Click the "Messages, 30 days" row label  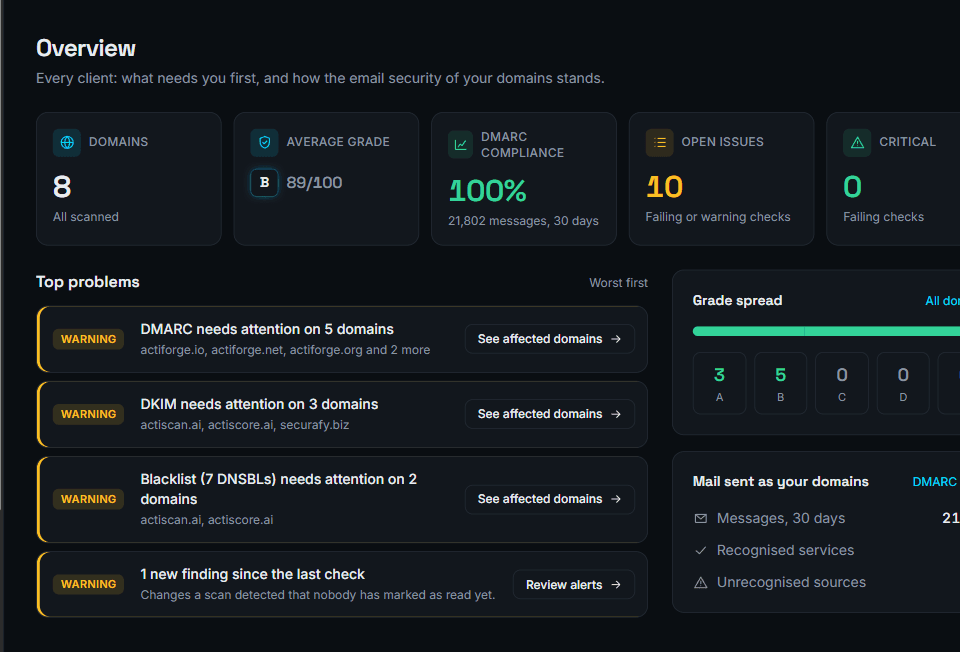coord(781,519)
